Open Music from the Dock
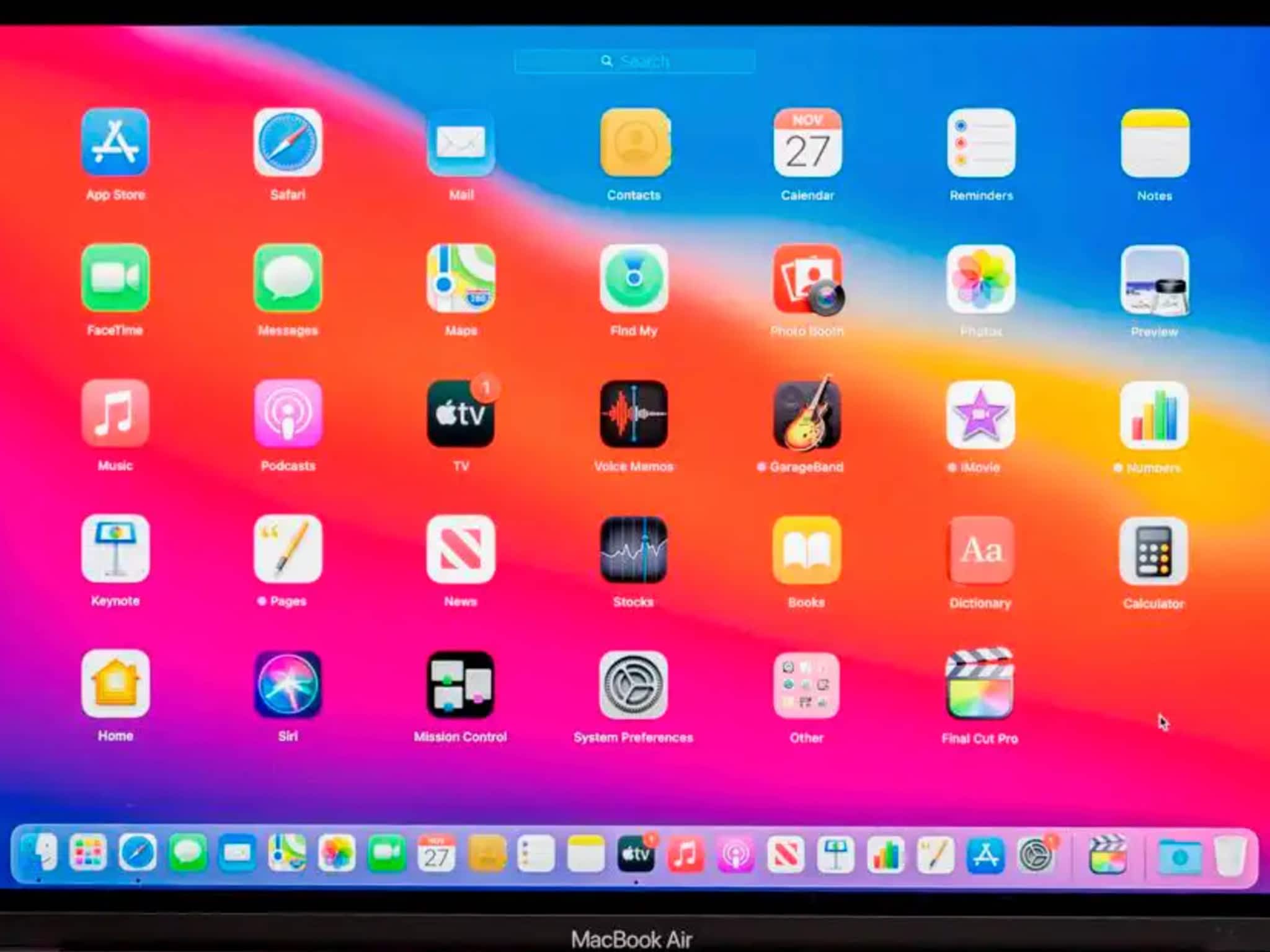 tap(686, 855)
